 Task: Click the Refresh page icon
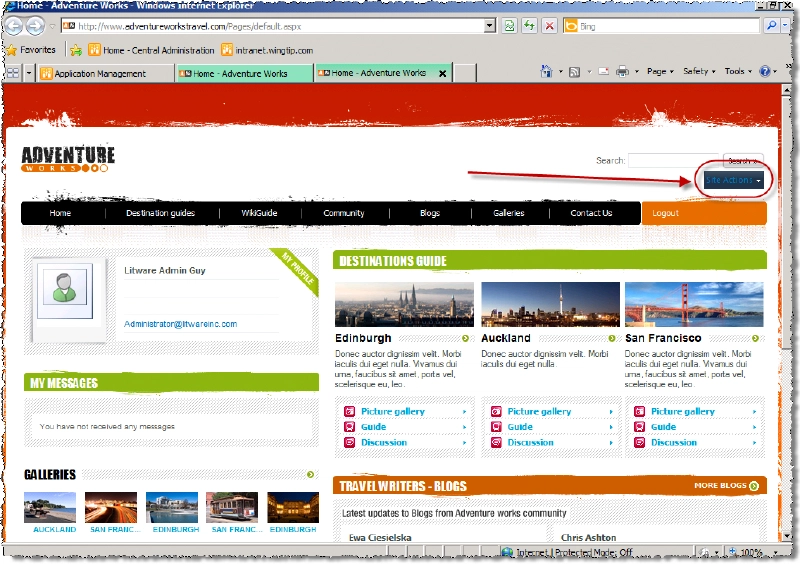pos(529,27)
